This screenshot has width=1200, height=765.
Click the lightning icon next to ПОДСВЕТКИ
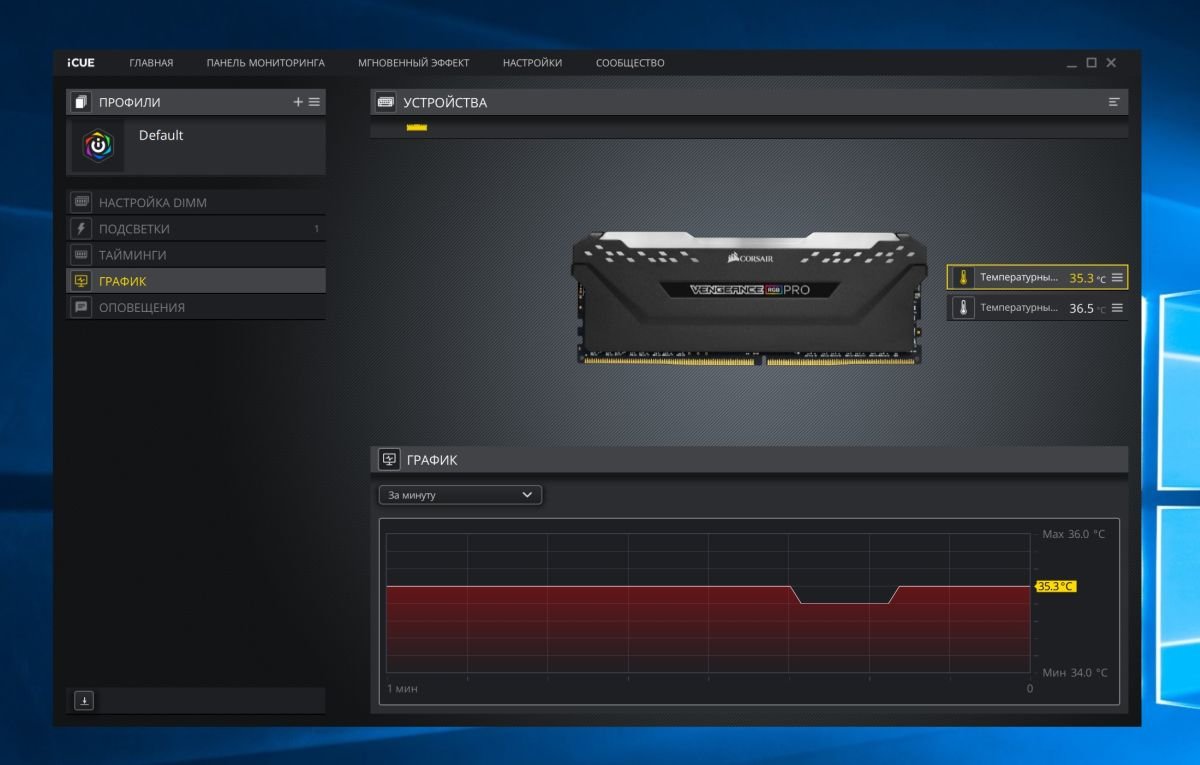click(81, 229)
